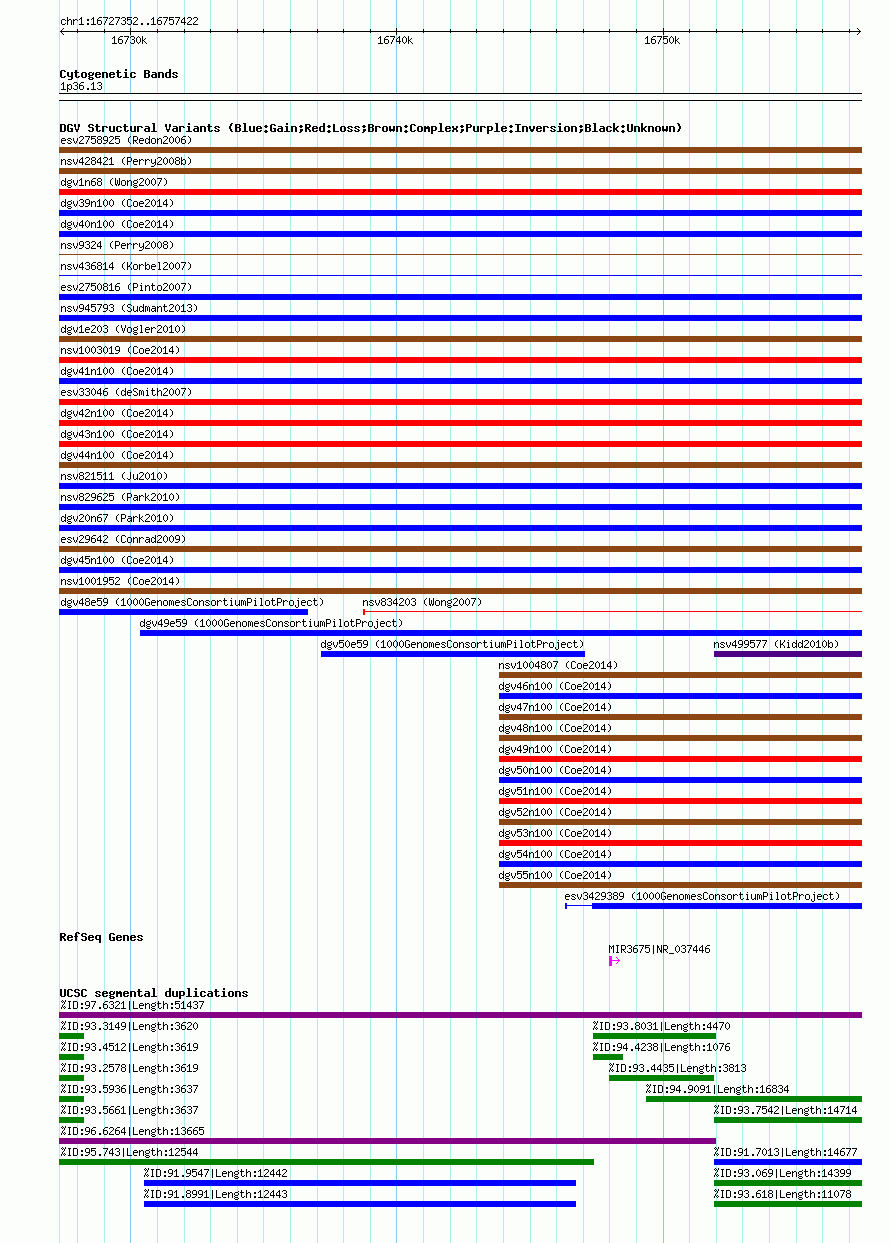Select variant dgv48e59 (1000GenomesConsortiumPilotProject)
This screenshot has height=1243, width=890.
pos(192,602)
